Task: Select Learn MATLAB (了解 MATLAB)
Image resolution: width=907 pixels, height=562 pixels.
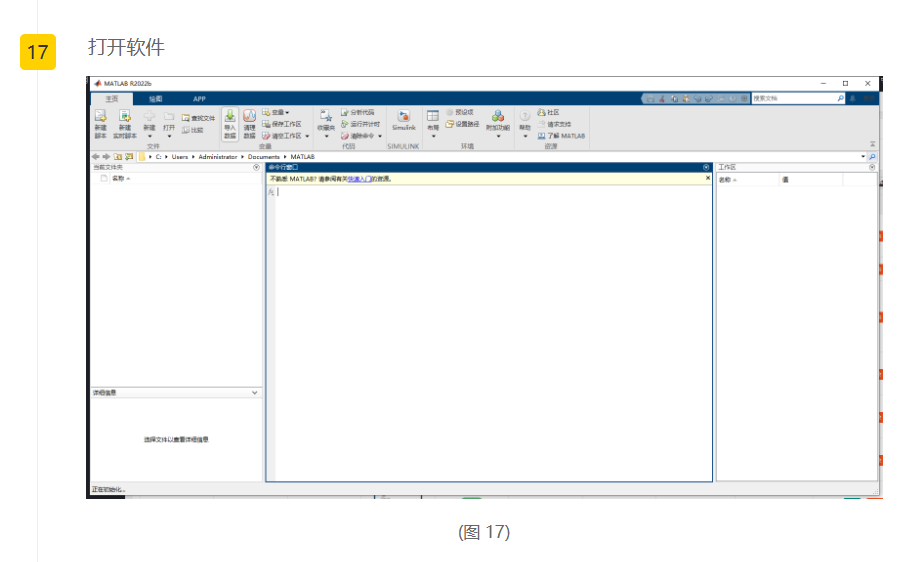Action: click(x=561, y=136)
